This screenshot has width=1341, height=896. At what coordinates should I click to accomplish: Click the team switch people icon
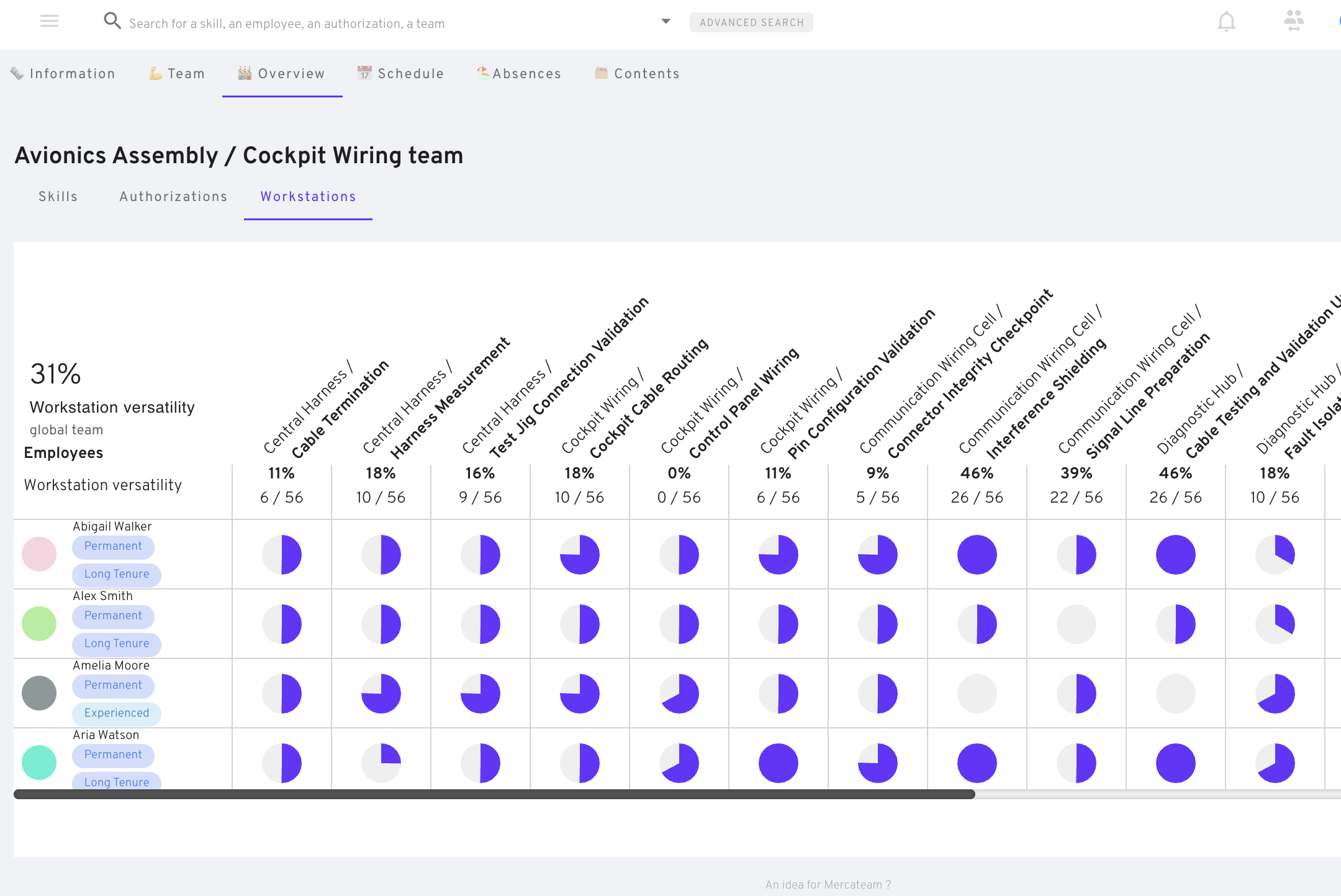click(x=1294, y=21)
